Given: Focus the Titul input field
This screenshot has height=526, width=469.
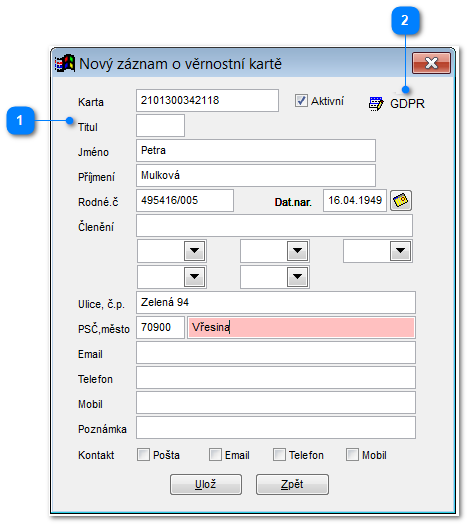Looking at the screenshot, I should point(160,125).
